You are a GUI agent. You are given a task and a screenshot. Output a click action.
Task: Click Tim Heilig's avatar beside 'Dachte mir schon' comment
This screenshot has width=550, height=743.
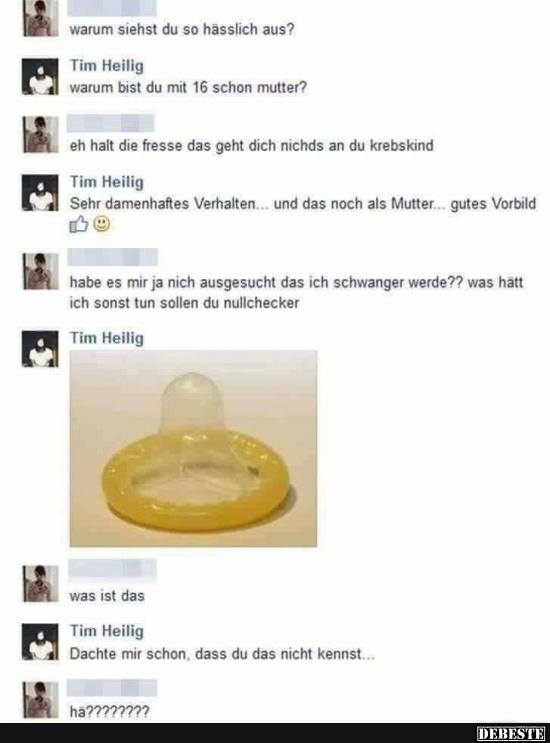tap(40, 642)
